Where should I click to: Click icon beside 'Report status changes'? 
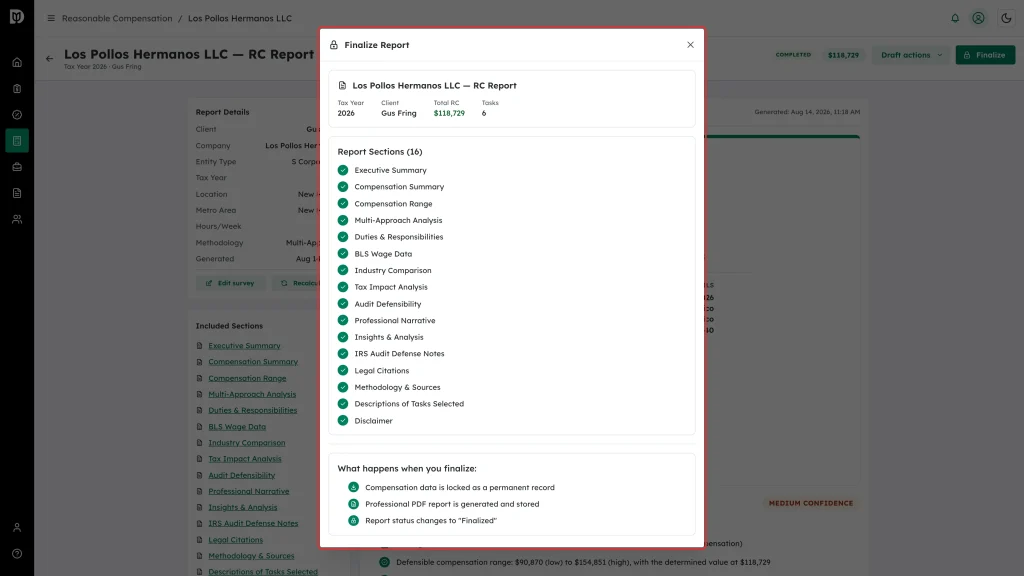coord(353,520)
